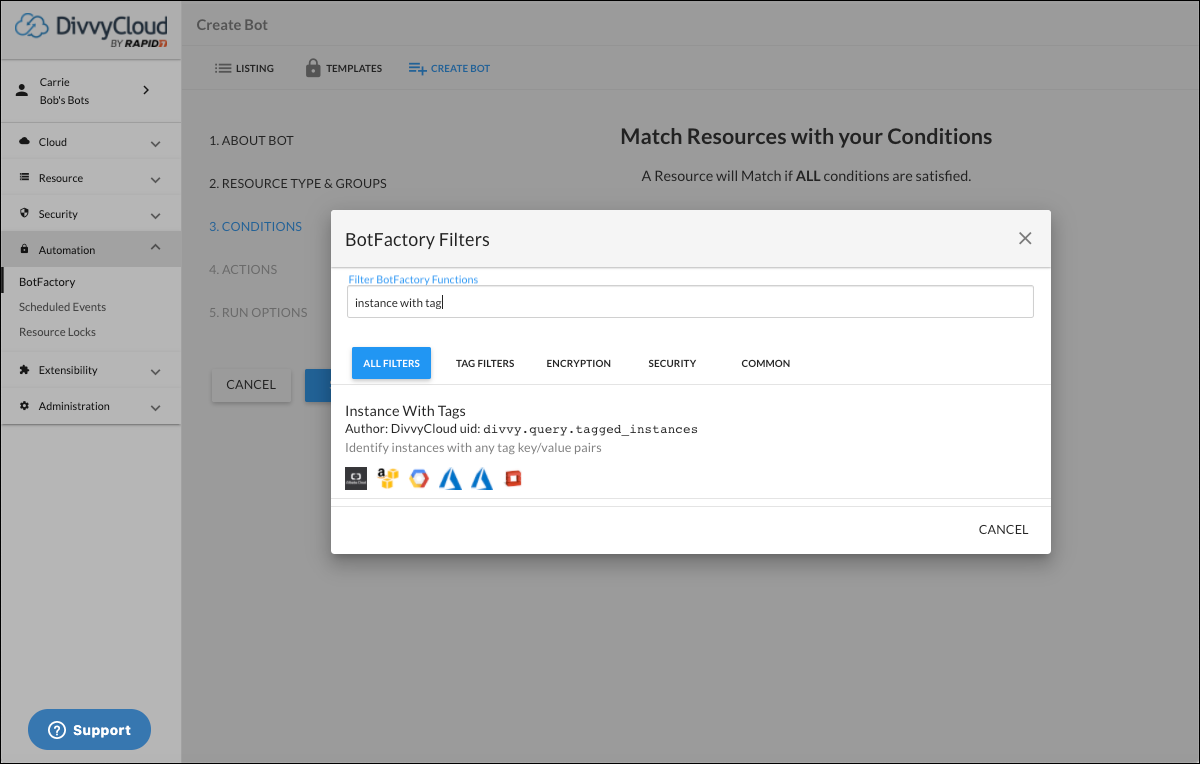Screen dimensions: 1200x764
Task: Expand the Security menu chevron
Action: pos(155,215)
